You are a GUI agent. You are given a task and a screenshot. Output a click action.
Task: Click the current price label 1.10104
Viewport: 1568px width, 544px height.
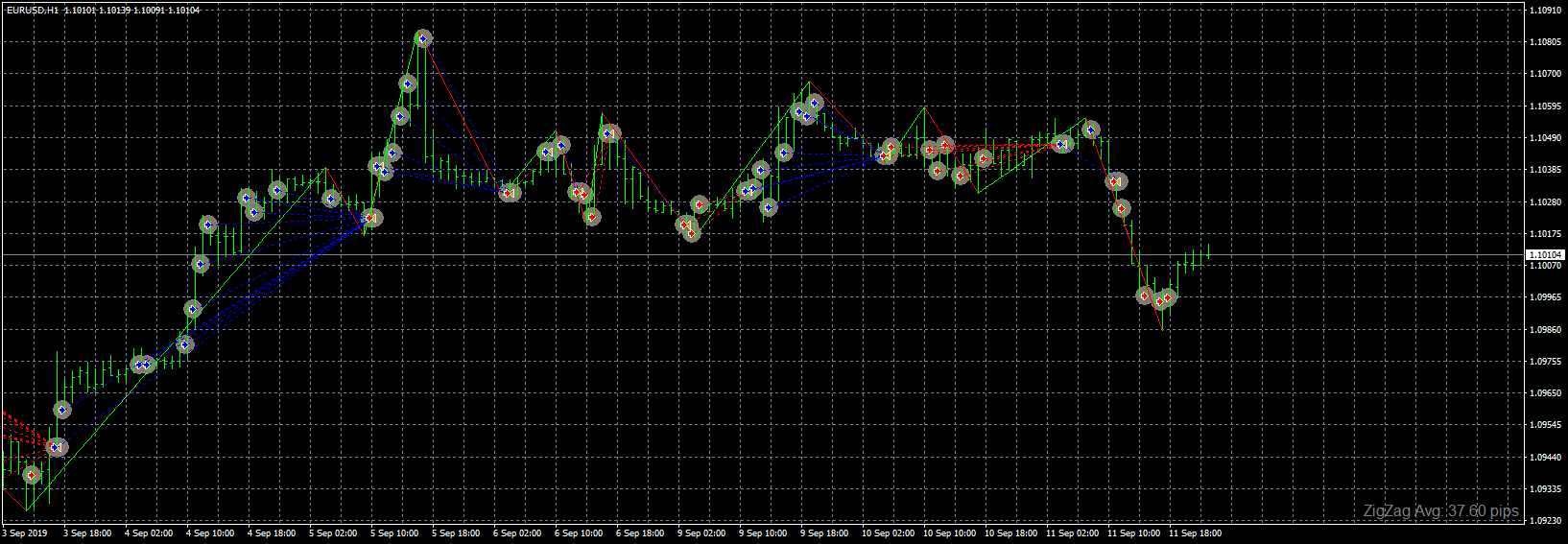click(1545, 255)
